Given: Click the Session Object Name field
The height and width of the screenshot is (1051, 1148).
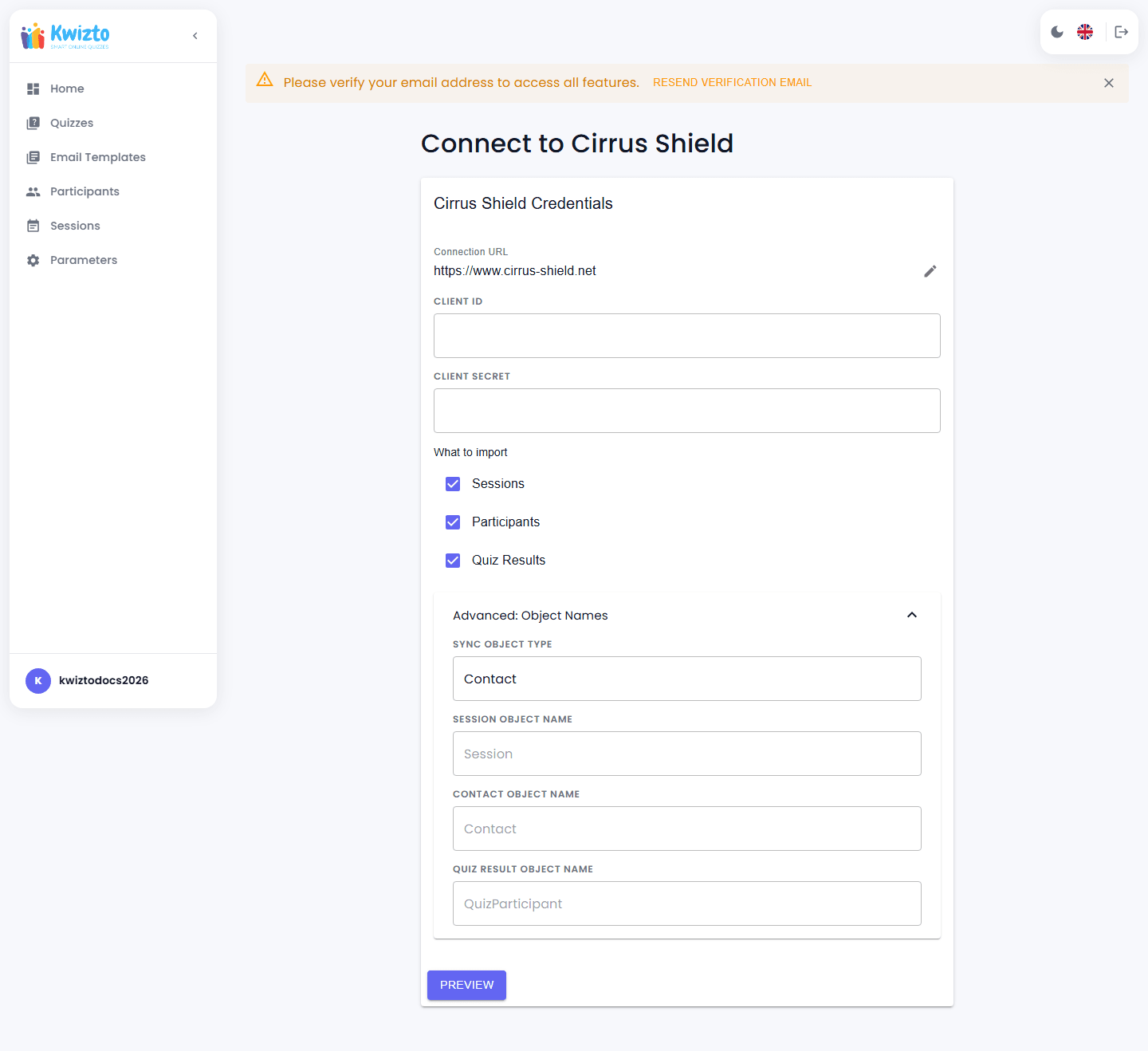Looking at the screenshot, I should point(687,754).
